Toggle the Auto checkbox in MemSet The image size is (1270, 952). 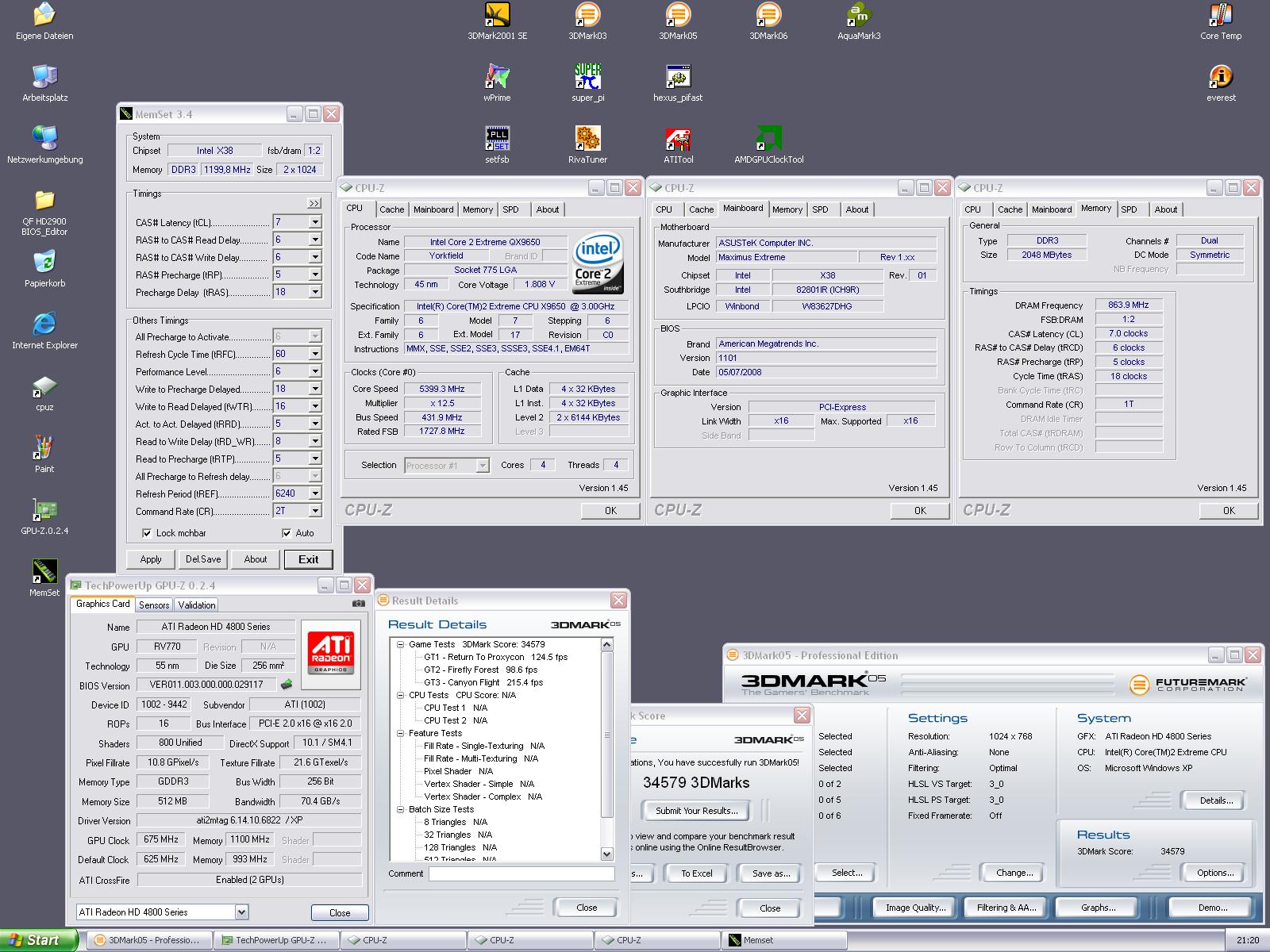(287, 533)
